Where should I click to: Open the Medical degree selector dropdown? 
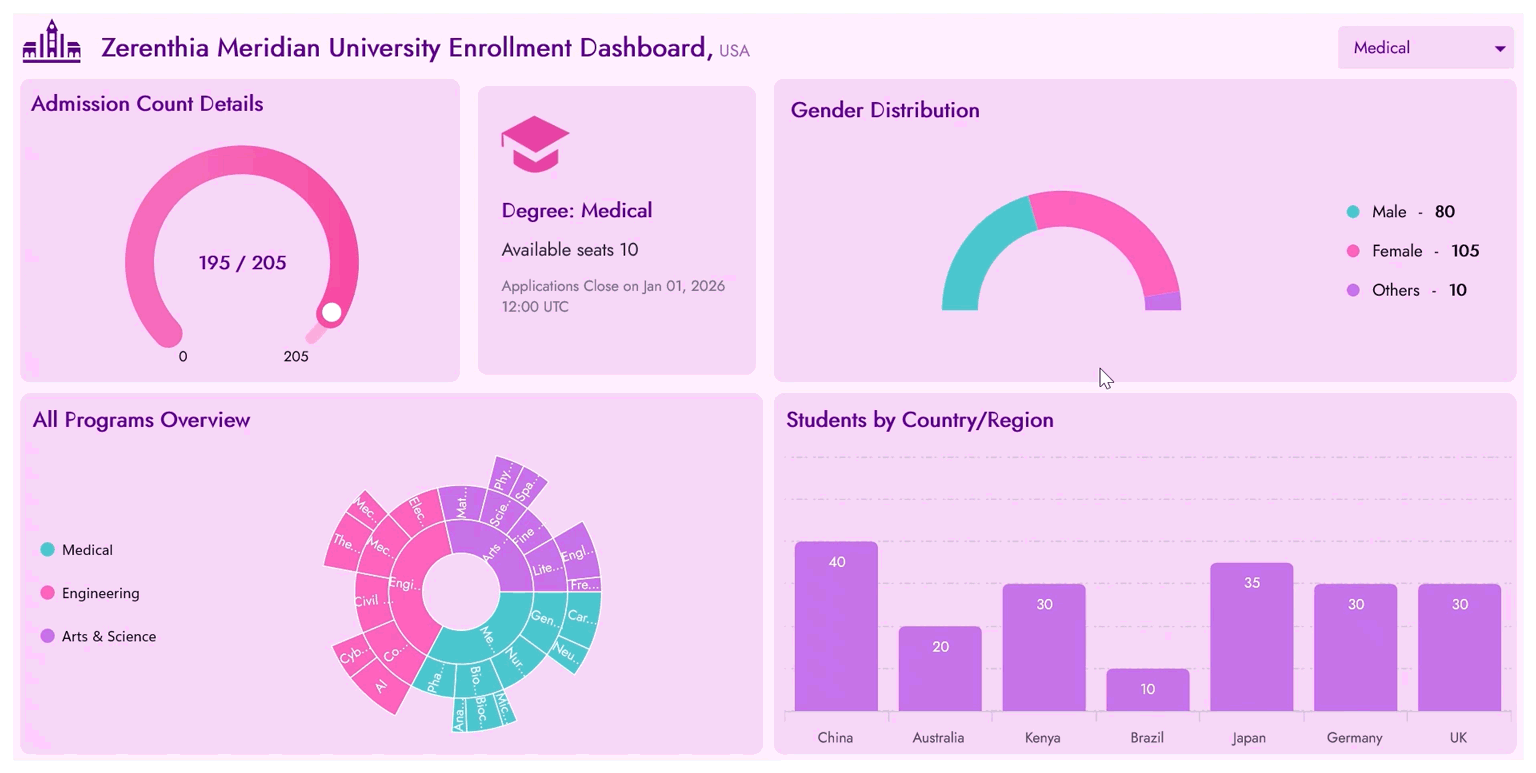pos(1424,47)
